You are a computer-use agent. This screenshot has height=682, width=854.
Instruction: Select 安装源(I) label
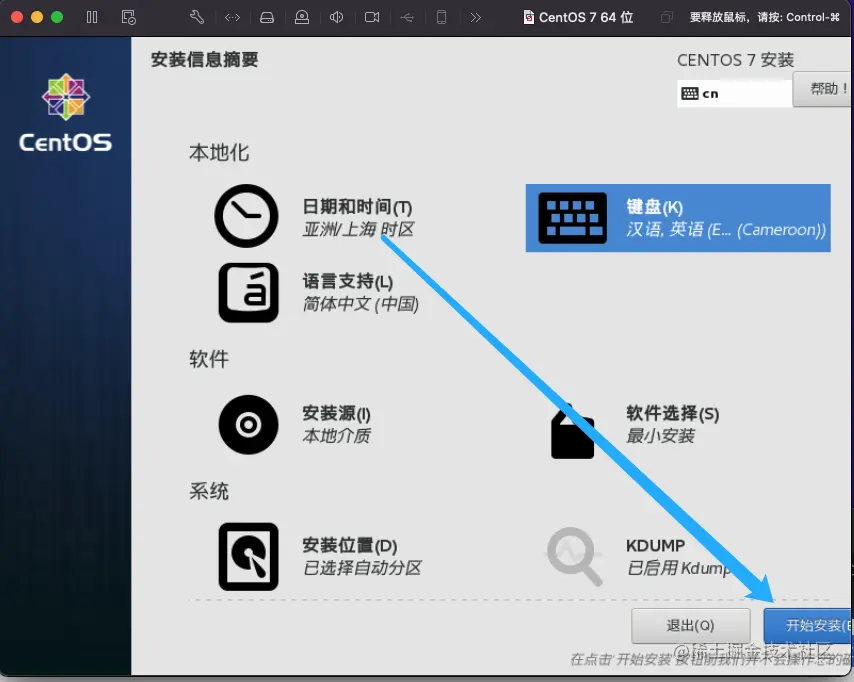(337, 413)
